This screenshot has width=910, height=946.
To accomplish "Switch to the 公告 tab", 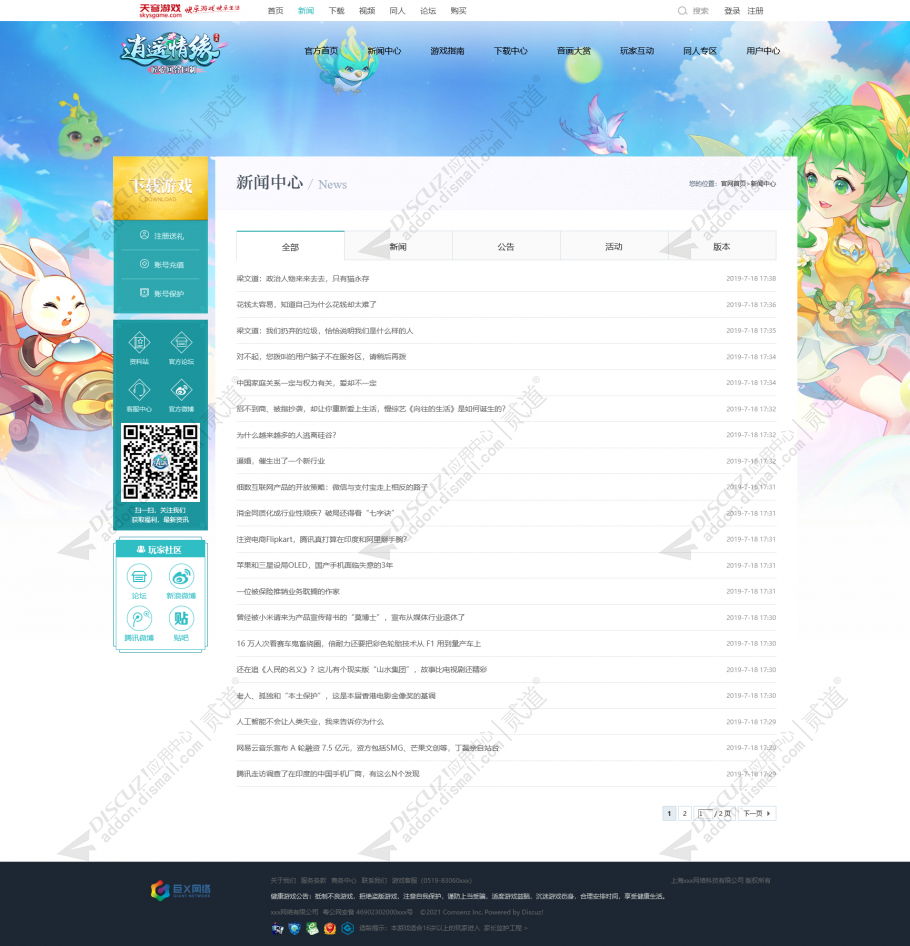I will (x=506, y=247).
